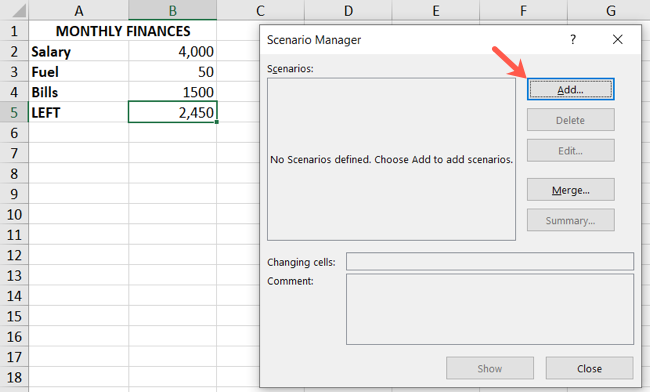Viewport: 650px width, 392px height.
Task: Select the Bills label cell
Action: click(78, 92)
